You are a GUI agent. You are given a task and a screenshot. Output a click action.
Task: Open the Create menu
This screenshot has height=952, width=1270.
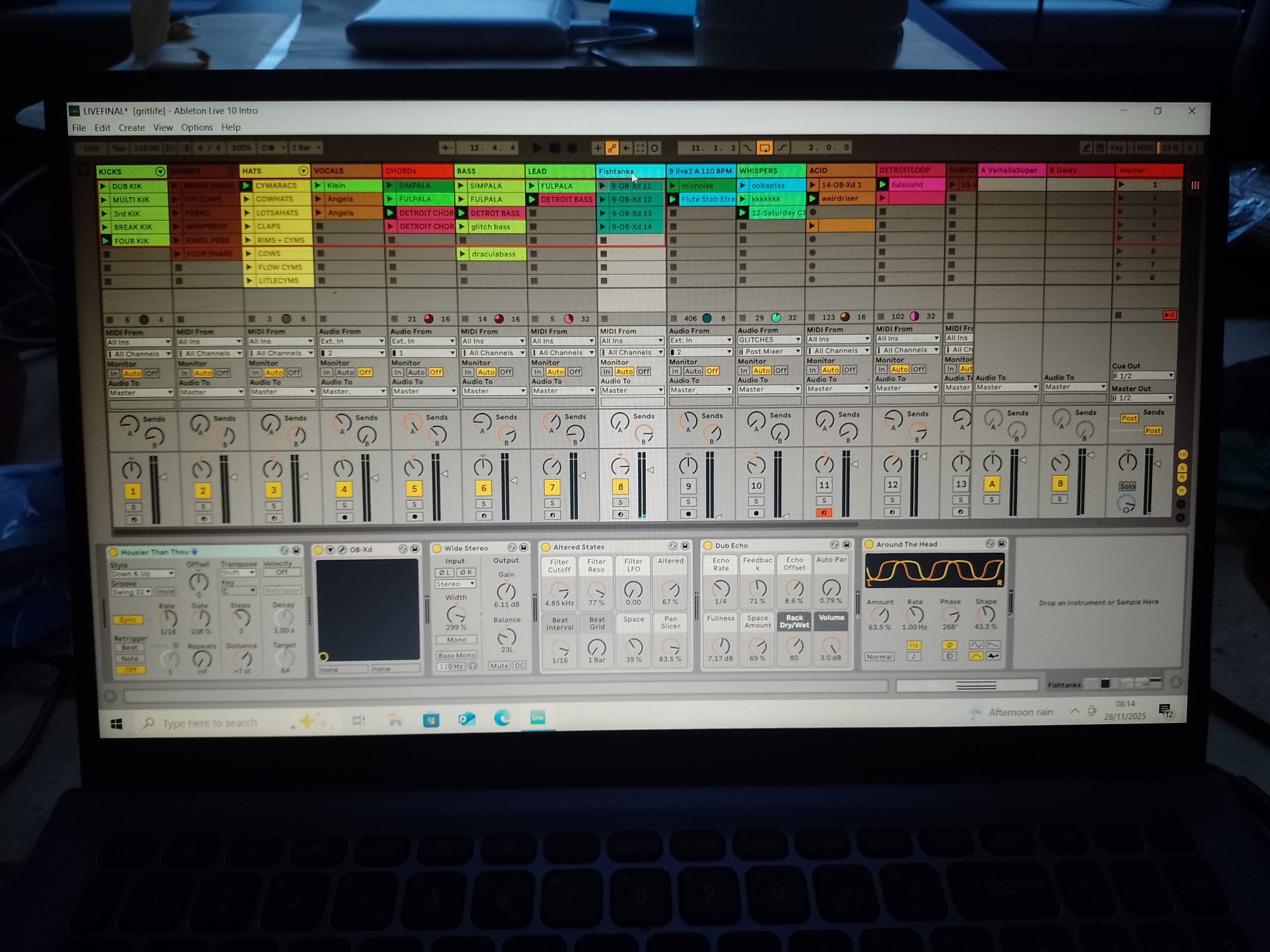click(x=131, y=128)
